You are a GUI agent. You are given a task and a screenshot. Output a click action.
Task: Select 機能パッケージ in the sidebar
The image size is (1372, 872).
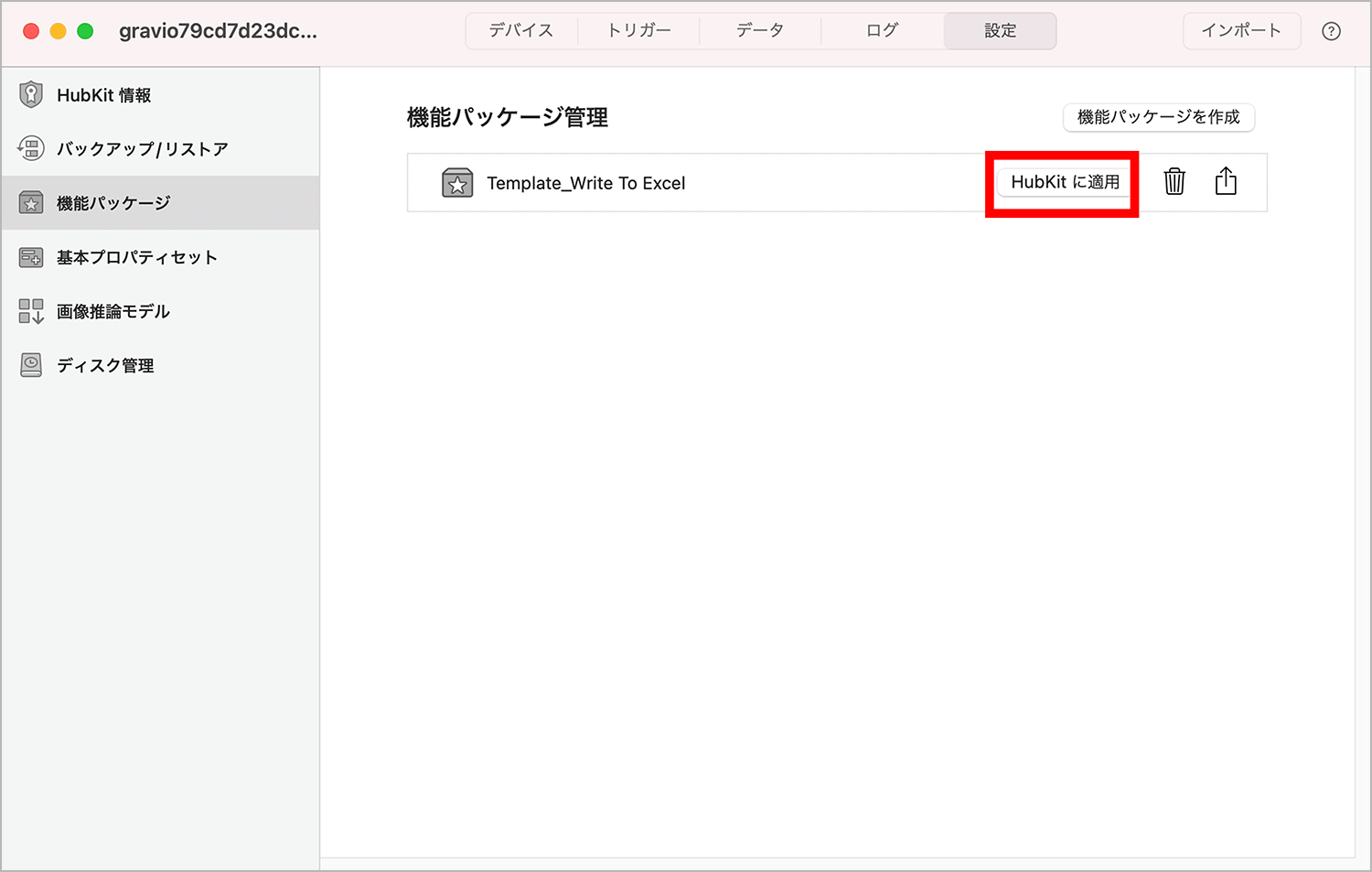pyautogui.click(x=160, y=203)
